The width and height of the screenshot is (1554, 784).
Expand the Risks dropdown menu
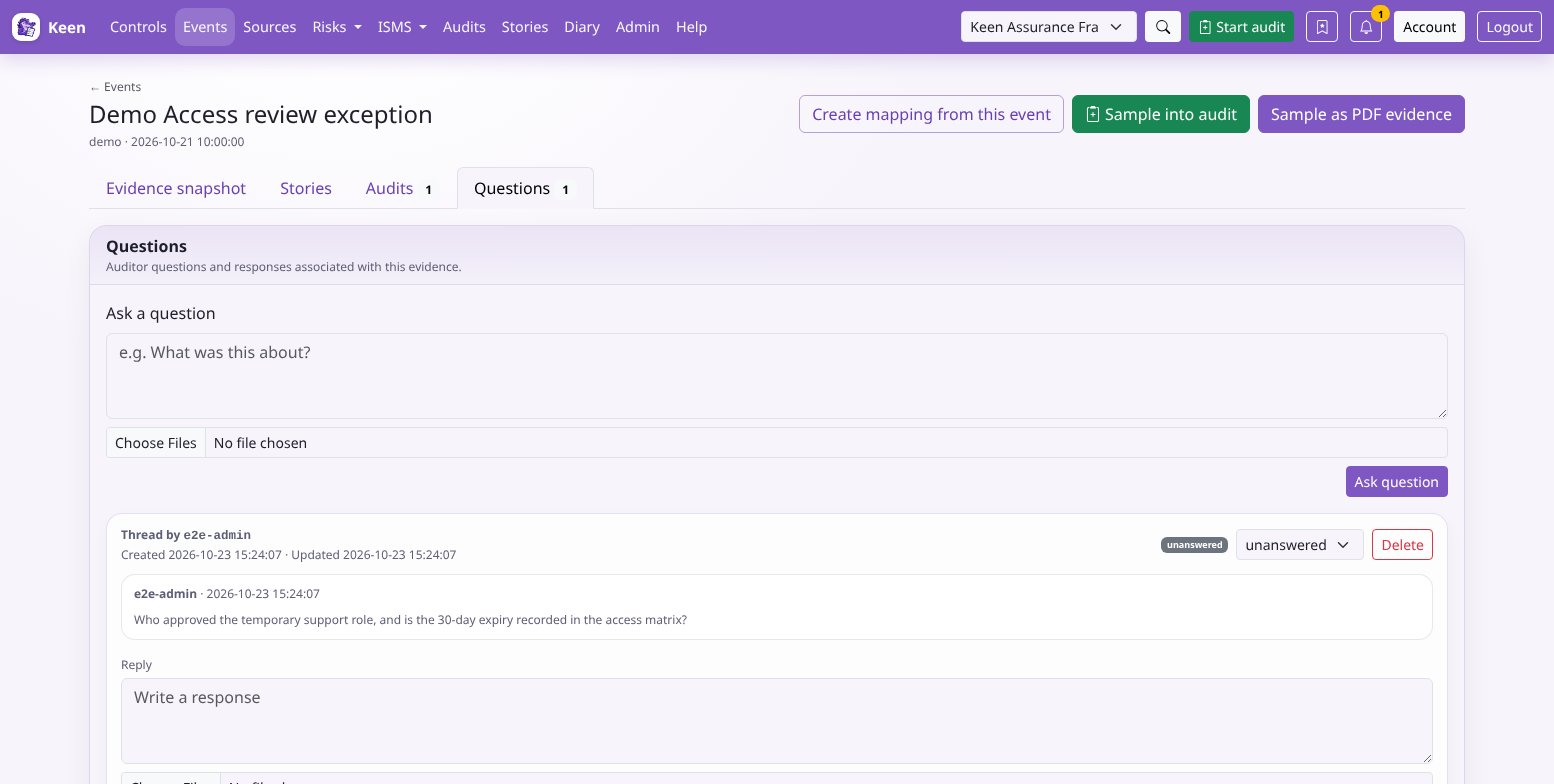[x=337, y=27]
